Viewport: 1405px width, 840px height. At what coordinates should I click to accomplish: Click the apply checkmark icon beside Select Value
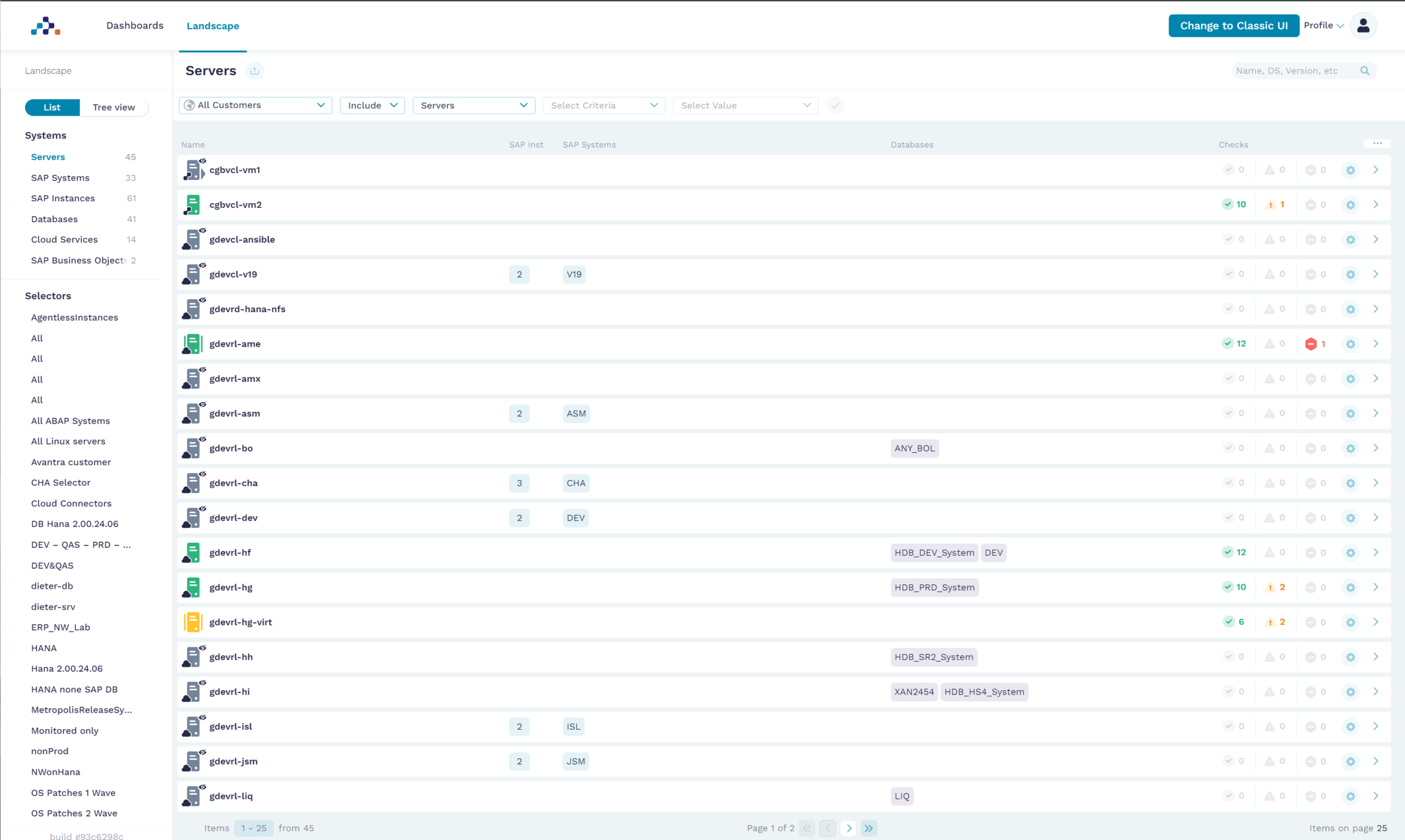[x=835, y=105]
